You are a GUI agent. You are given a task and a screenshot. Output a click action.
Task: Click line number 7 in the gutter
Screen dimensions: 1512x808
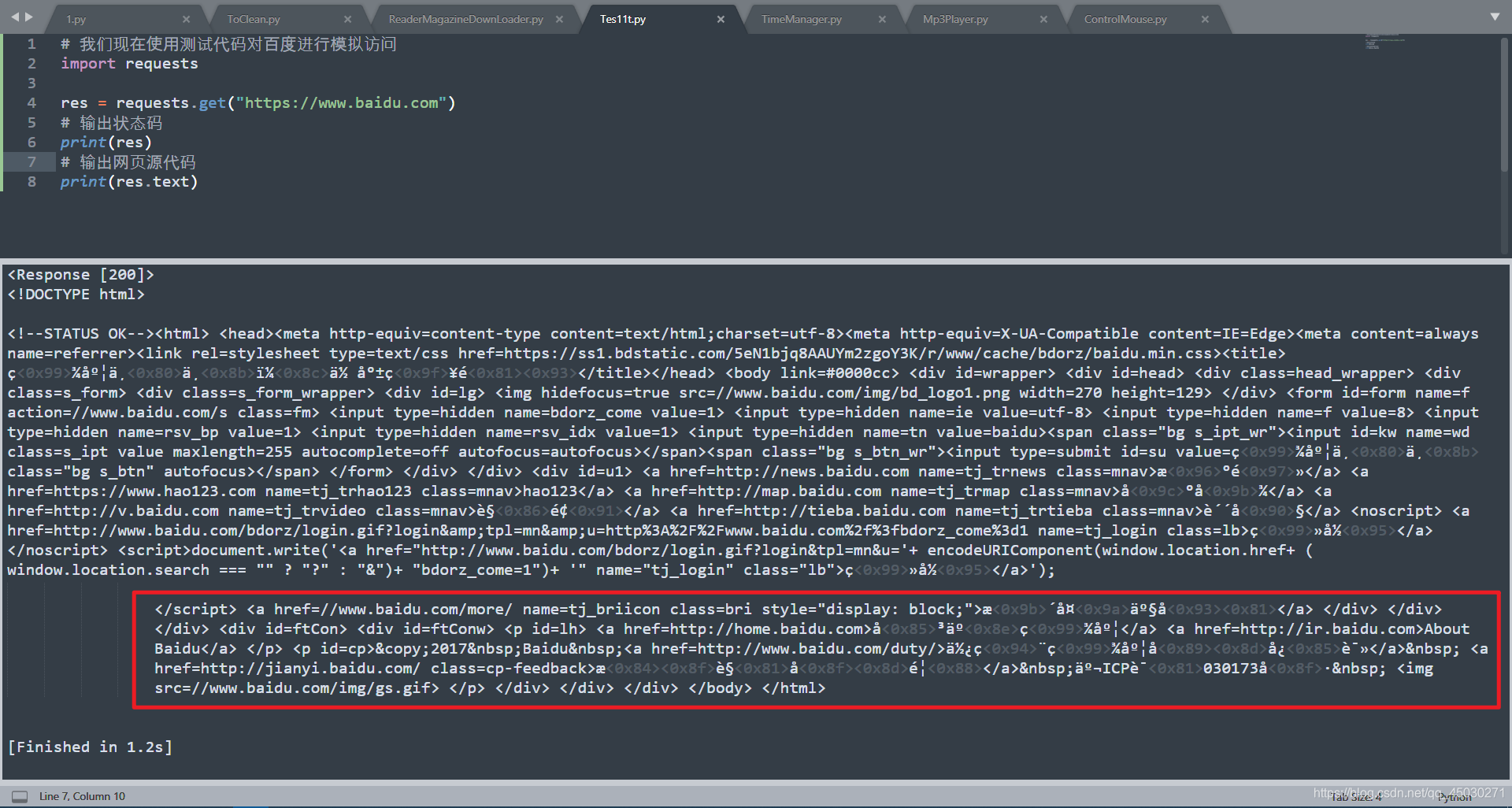(31, 162)
